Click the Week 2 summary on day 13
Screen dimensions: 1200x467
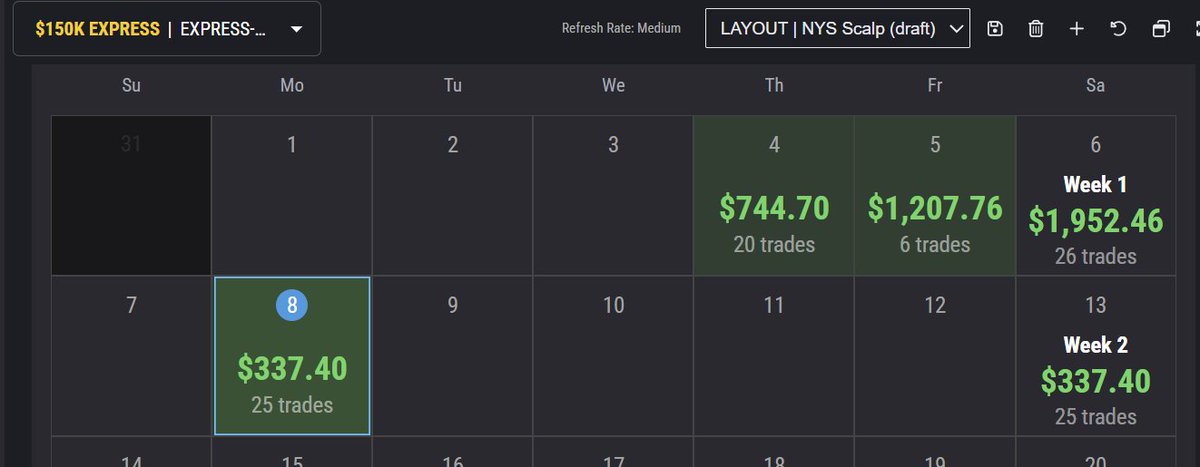[x=1096, y=356]
